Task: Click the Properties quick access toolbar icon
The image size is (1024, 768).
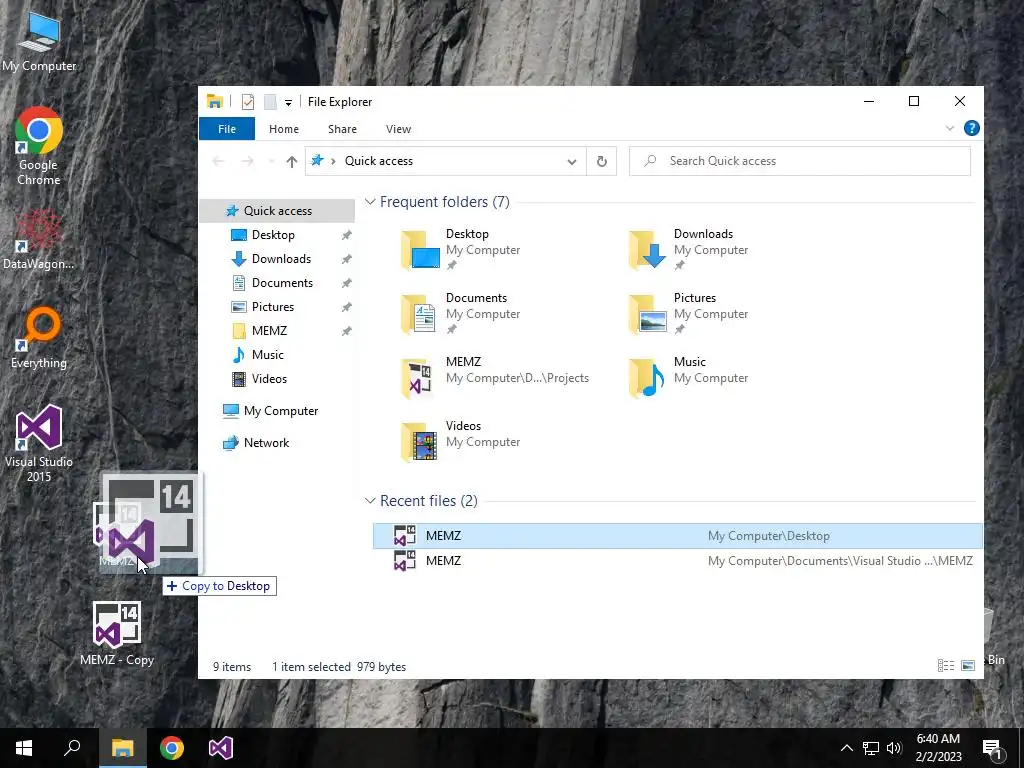Action: pos(248,102)
